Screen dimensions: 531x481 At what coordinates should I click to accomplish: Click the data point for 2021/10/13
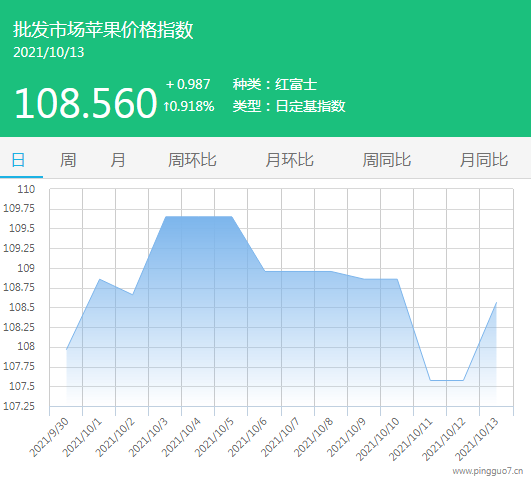click(x=496, y=302)
